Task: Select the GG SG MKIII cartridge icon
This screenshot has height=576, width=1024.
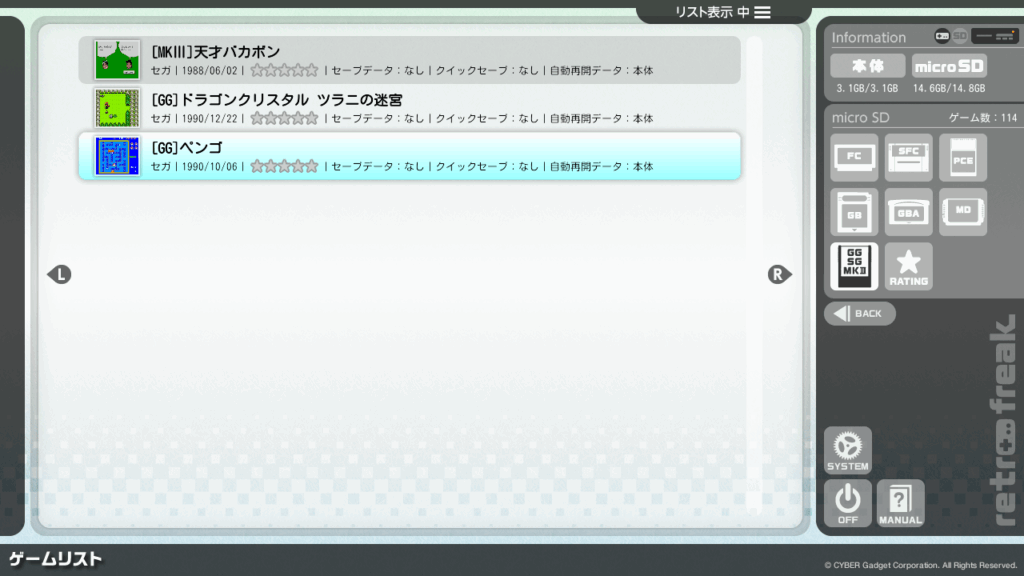Action: tap(854, 267)
